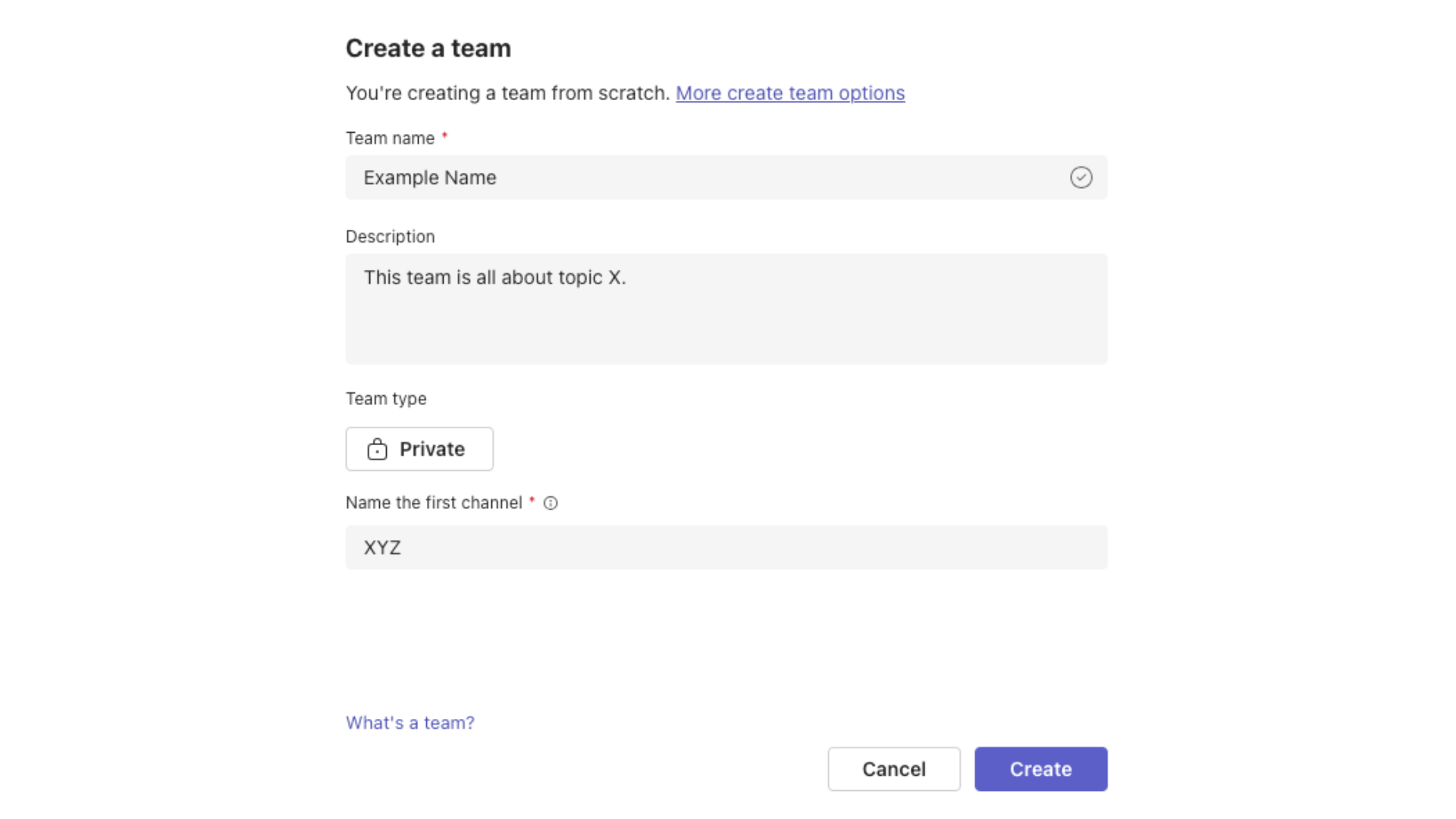Click inside the Description text area
1456x819 pixels.
point(726,309)
